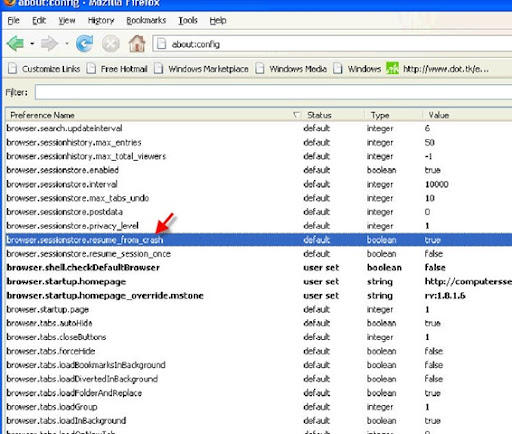Select browser.tabs.loadDivertedInBackground preference
This screenshot has height=434, width=512.
click(259, 379)
